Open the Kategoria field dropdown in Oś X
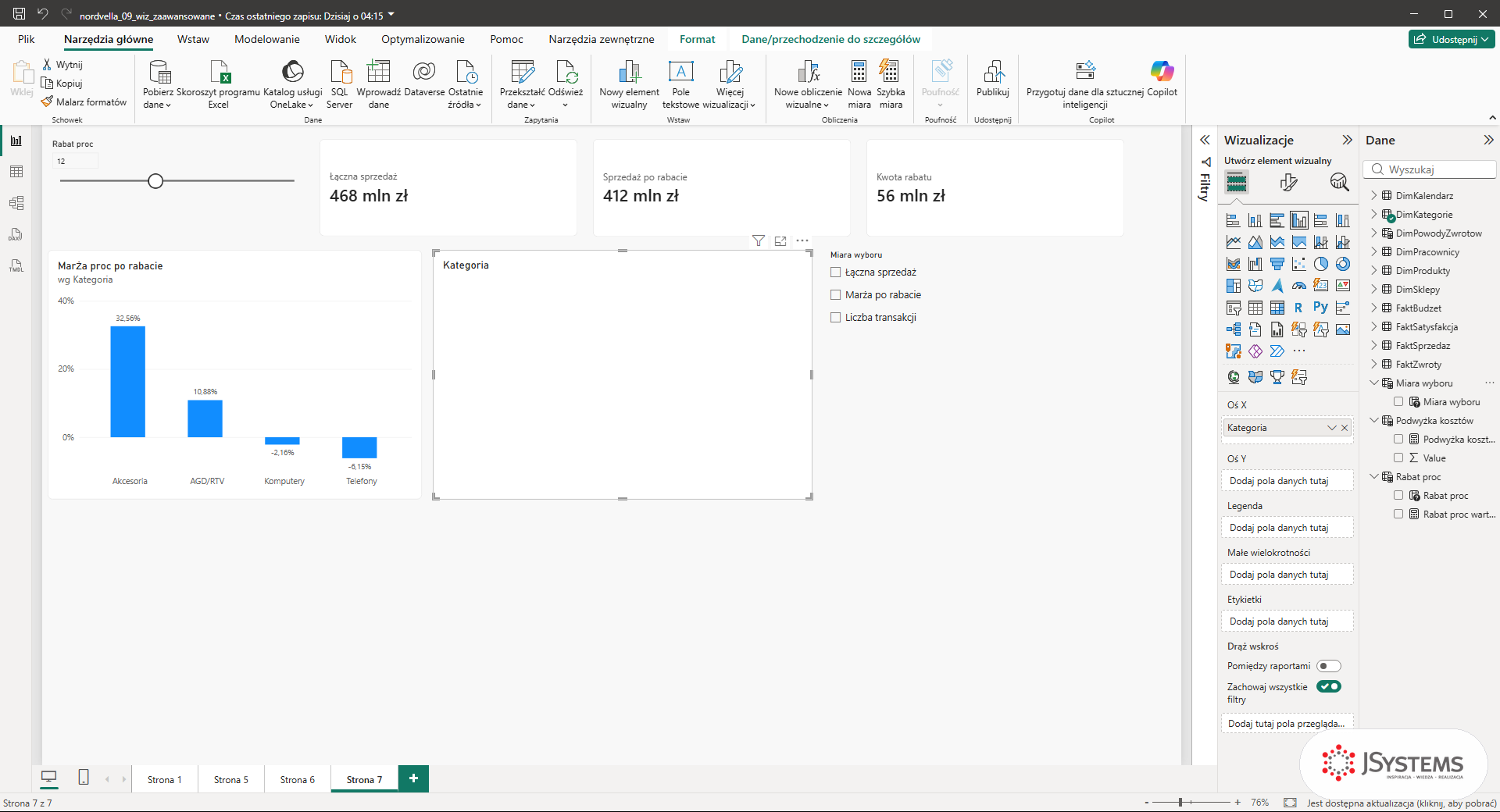This screenshot has height=812, width=1500. point(1332,428)
